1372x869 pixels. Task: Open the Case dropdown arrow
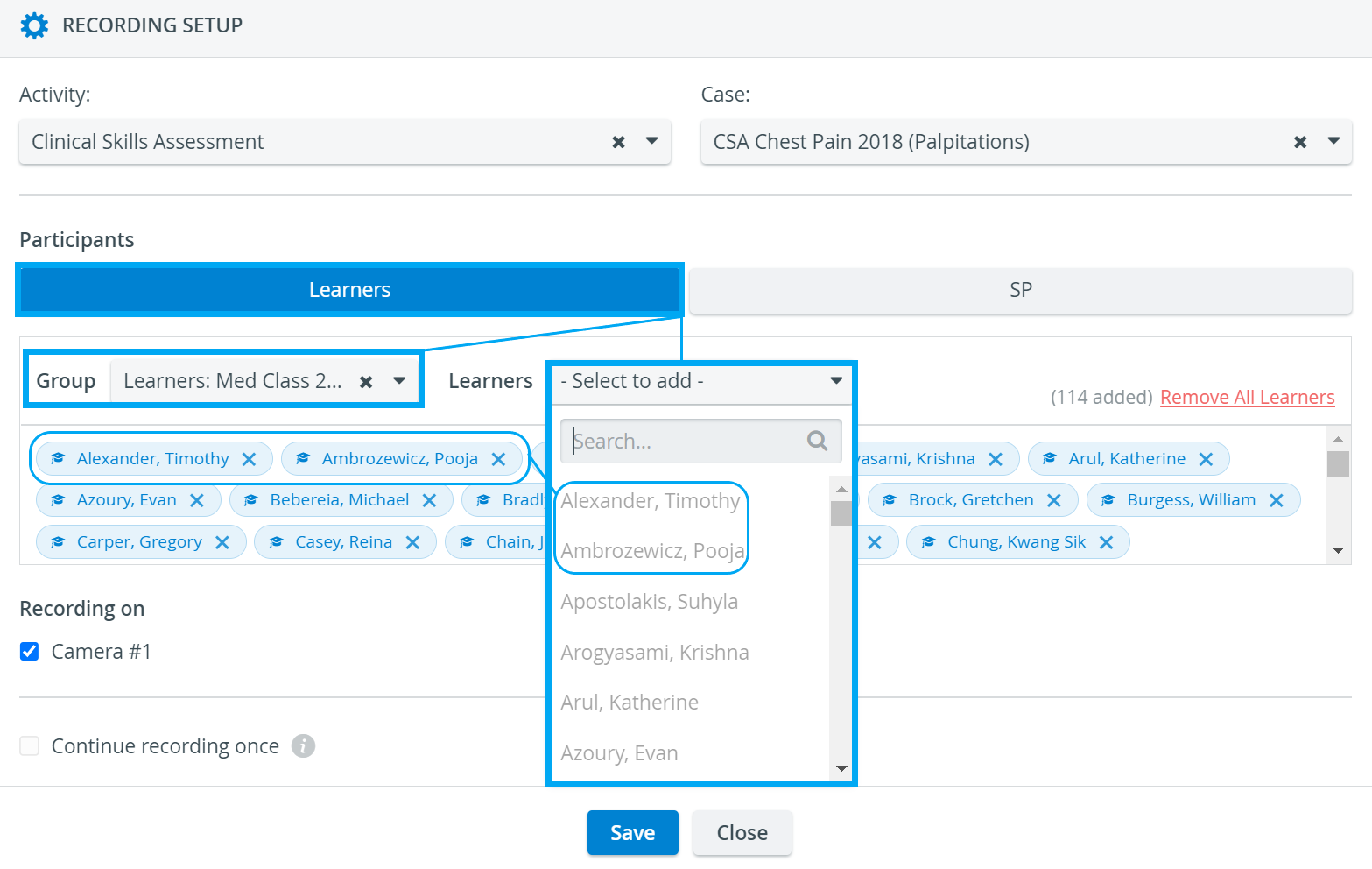[1333, 141]
